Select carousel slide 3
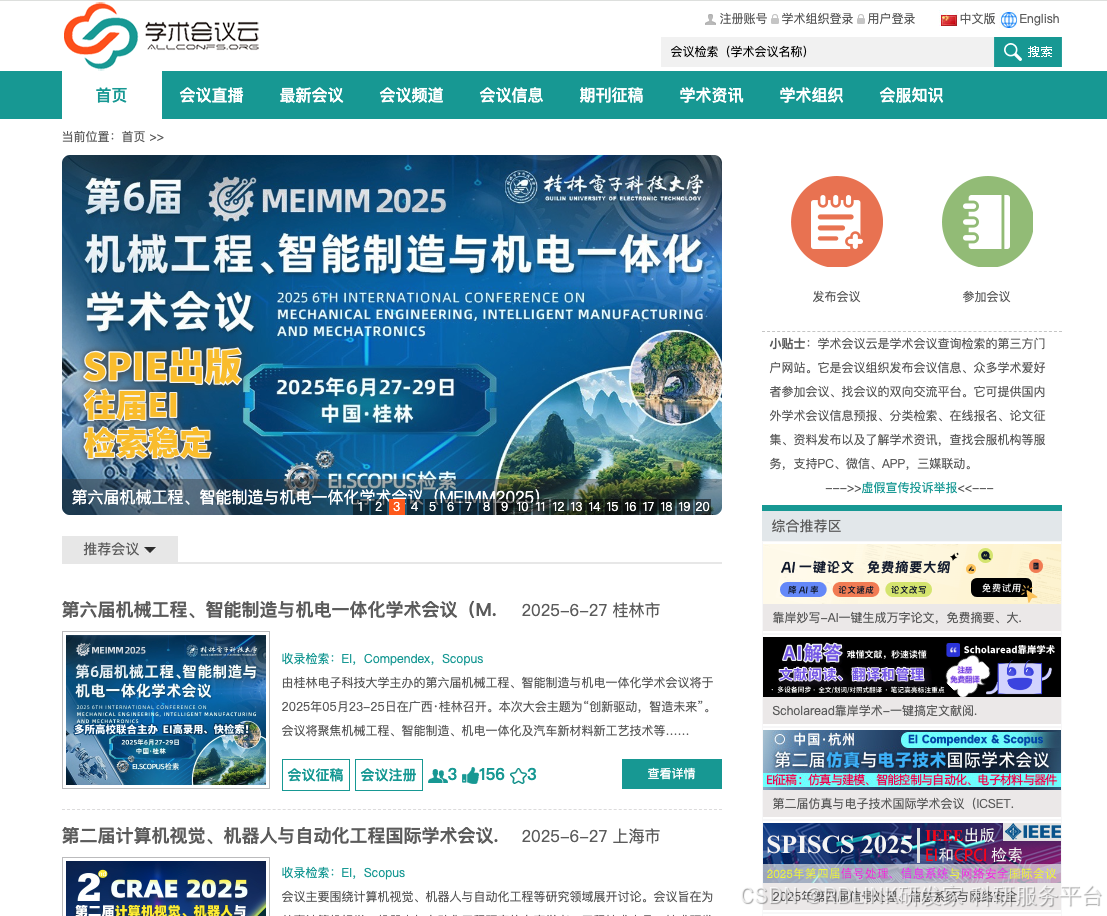Screen dimensions: 1107x916 point(397,506)
